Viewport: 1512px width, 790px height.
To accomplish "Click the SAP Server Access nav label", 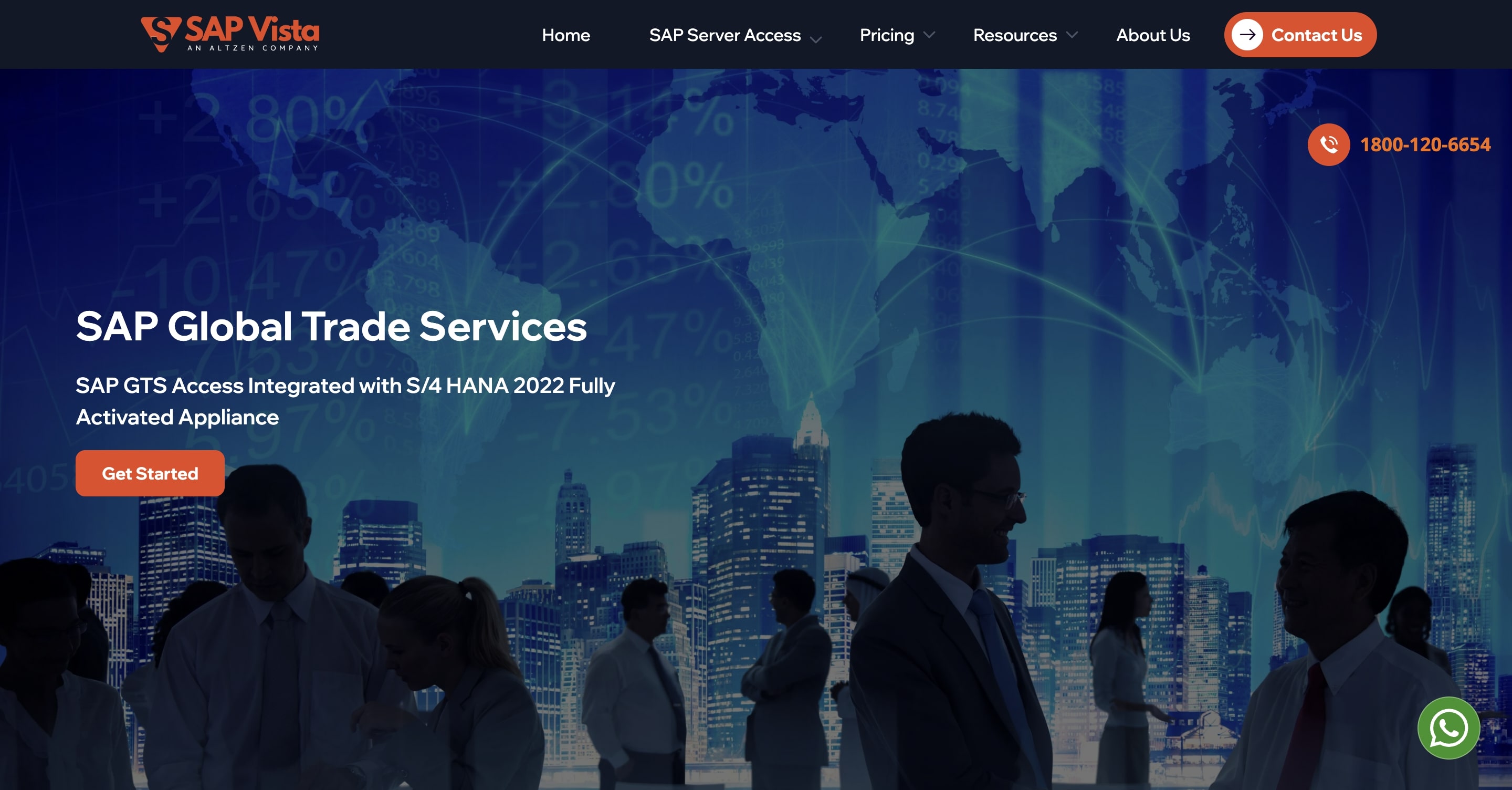I will 724,35.
